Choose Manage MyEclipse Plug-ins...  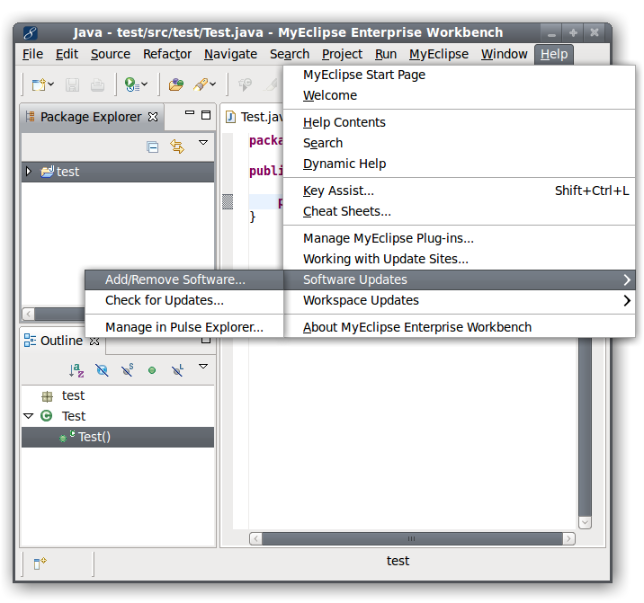pos(459,238)
